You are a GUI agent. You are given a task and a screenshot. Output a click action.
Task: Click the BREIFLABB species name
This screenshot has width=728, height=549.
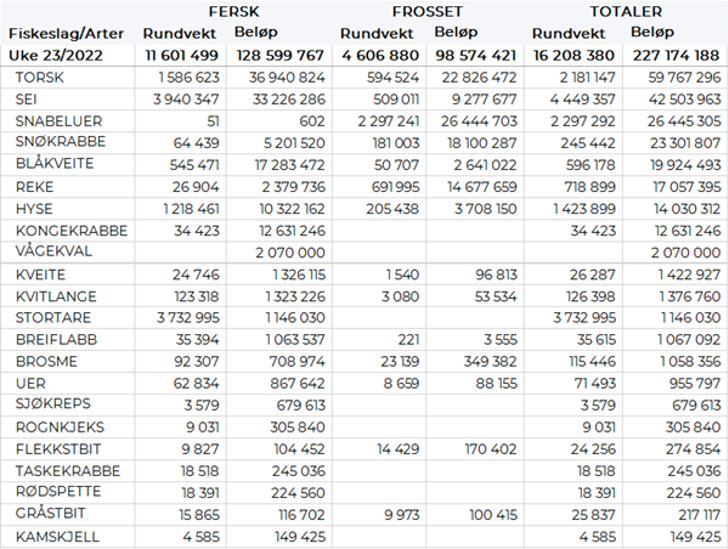pyautogui.click(x=54, y=339)
